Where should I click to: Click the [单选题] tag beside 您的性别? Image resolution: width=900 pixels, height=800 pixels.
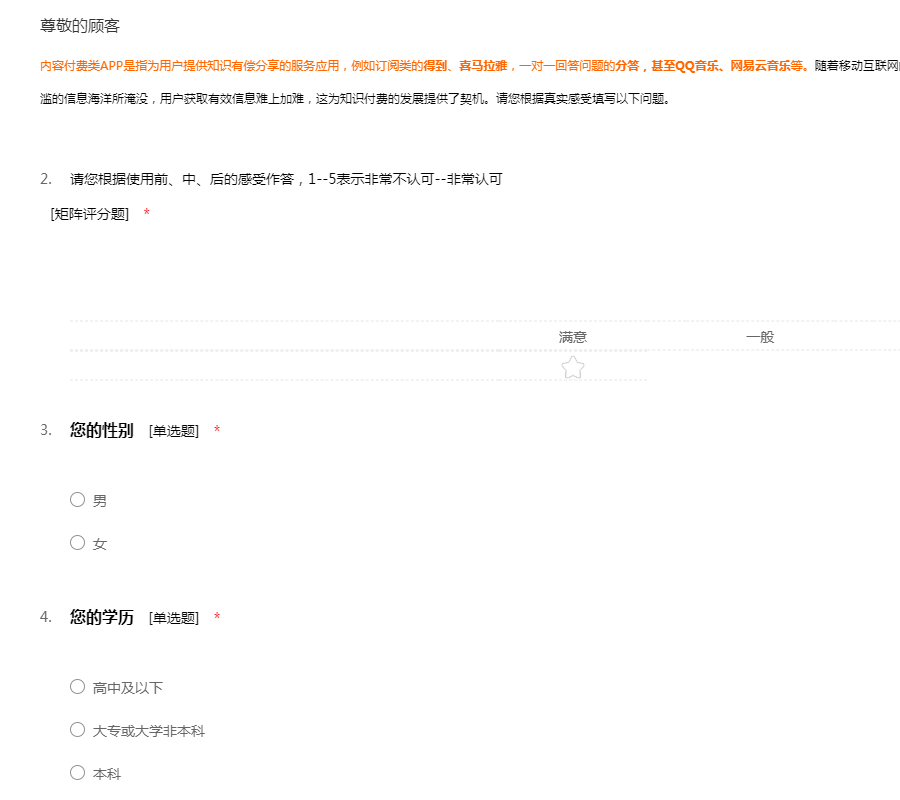point(174,431)
